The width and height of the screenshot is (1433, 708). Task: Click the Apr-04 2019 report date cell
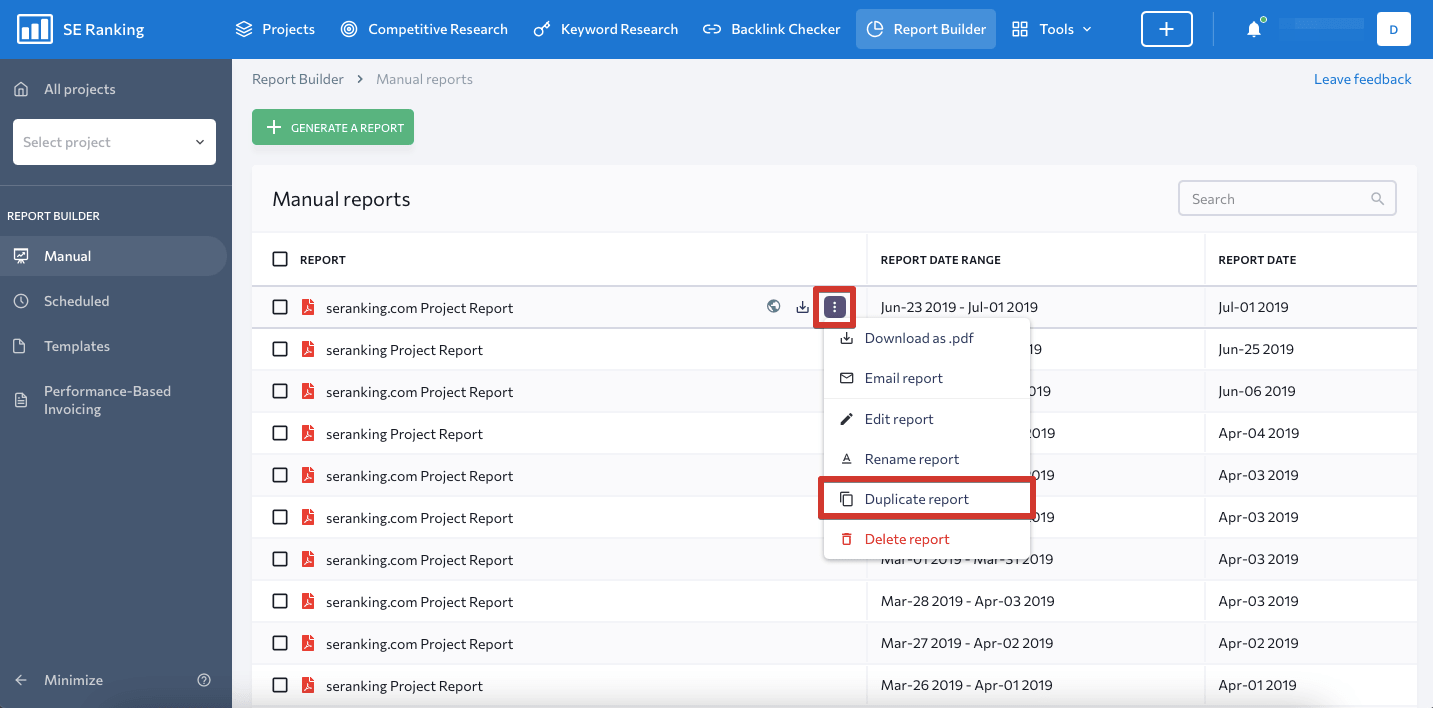click(x=1258, y=433)
